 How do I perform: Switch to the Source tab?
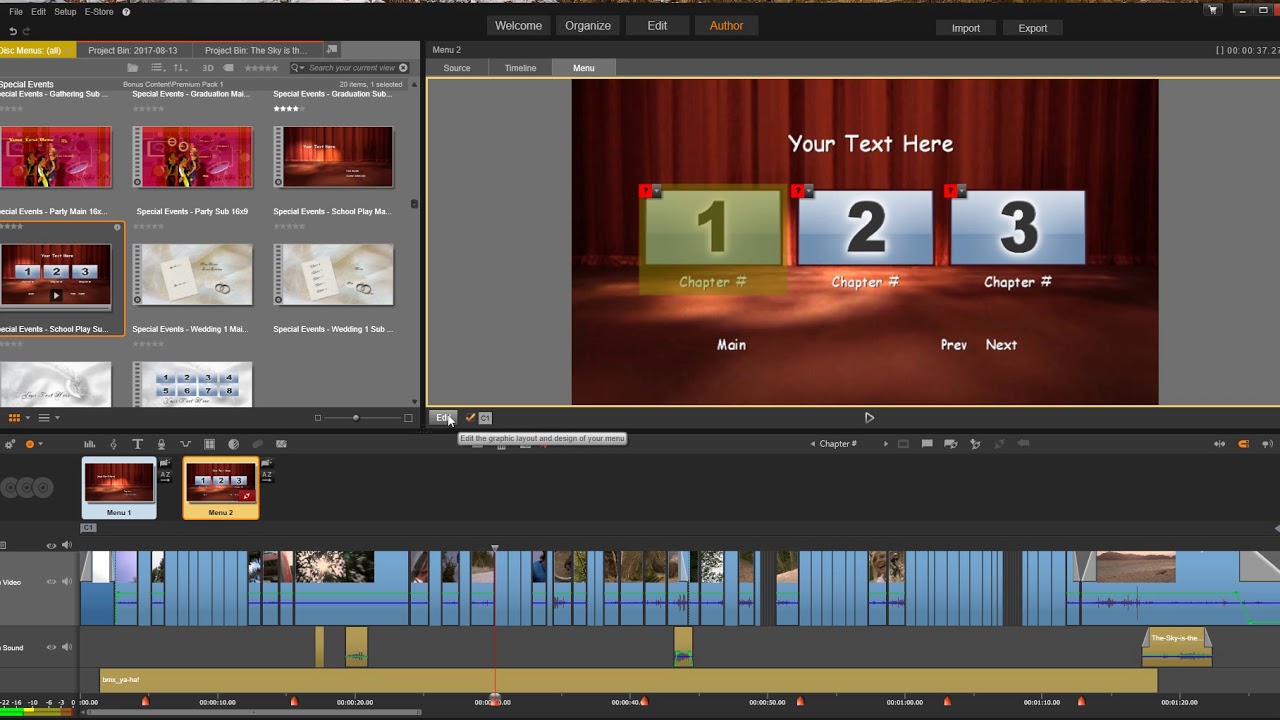(457, 68)
